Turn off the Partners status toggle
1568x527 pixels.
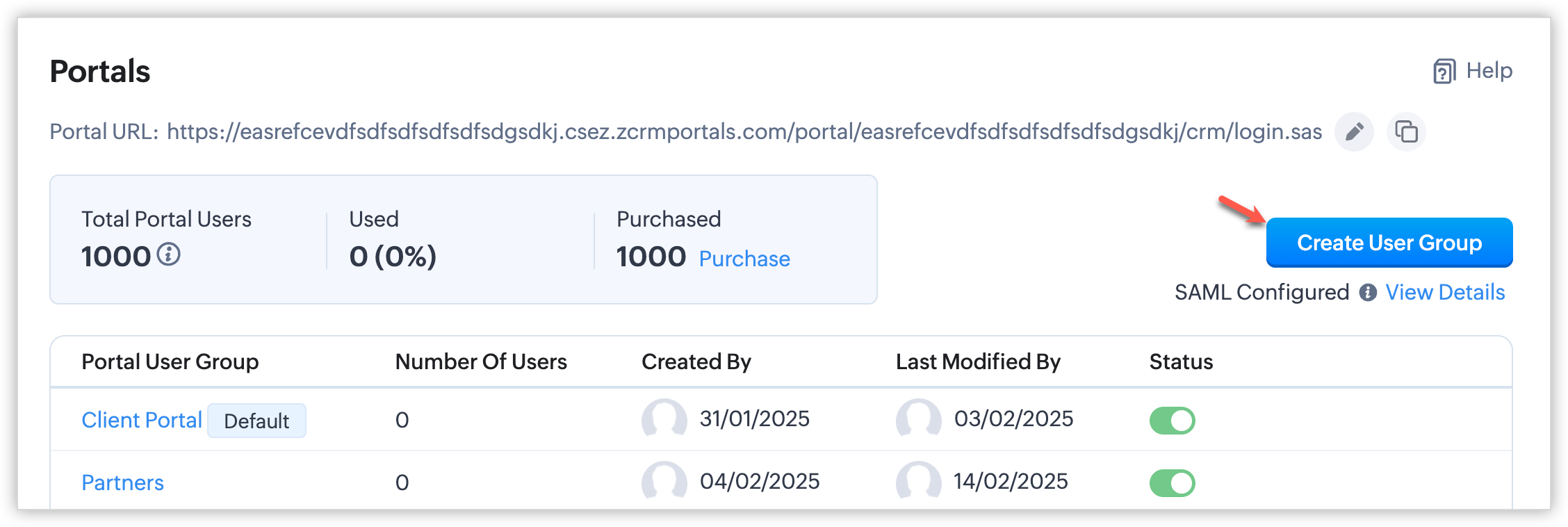point(1172,483)
